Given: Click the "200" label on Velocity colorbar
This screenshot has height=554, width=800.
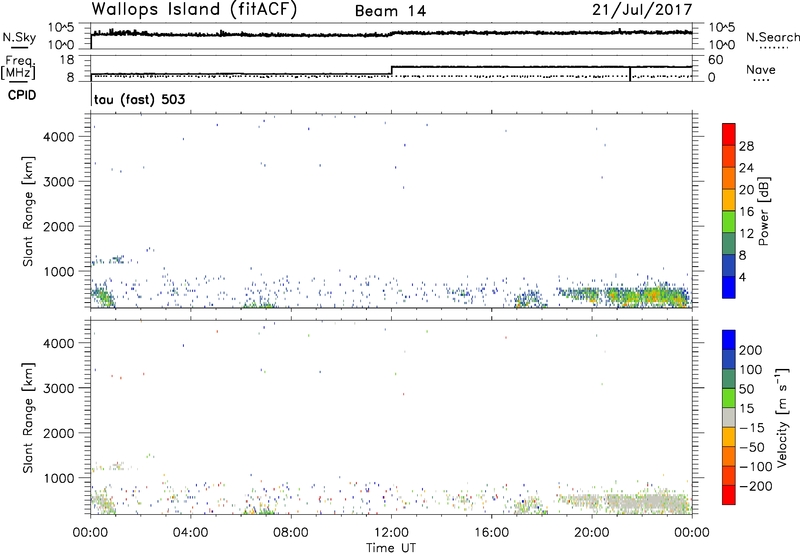Looking at the screenshot, I should (x=751, y=350).
